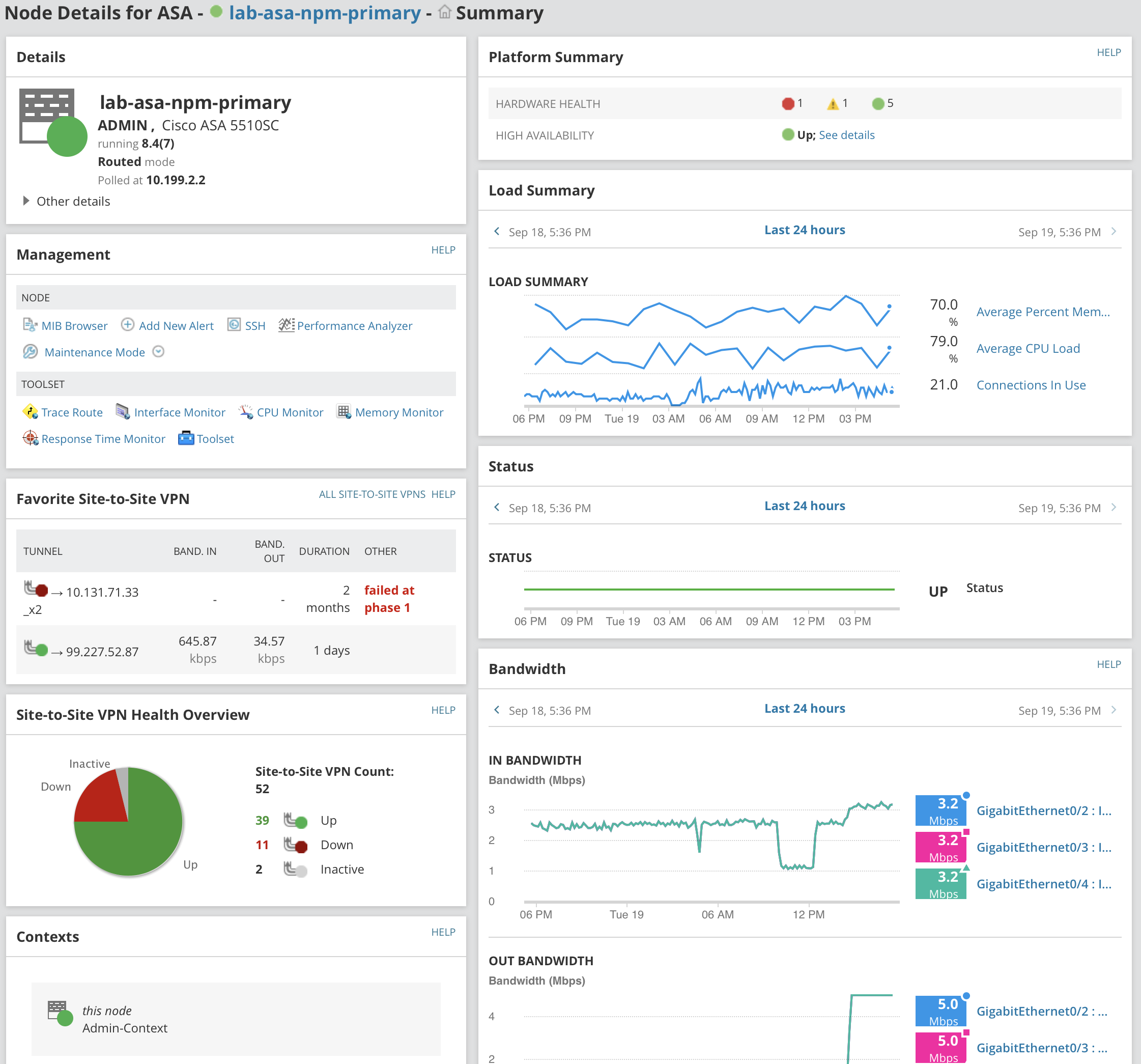Image resolution: width=1141 pixels, height=1064 pixels.
Task: Open Maintenance Mode options chevron
Action: click(158, 351)
